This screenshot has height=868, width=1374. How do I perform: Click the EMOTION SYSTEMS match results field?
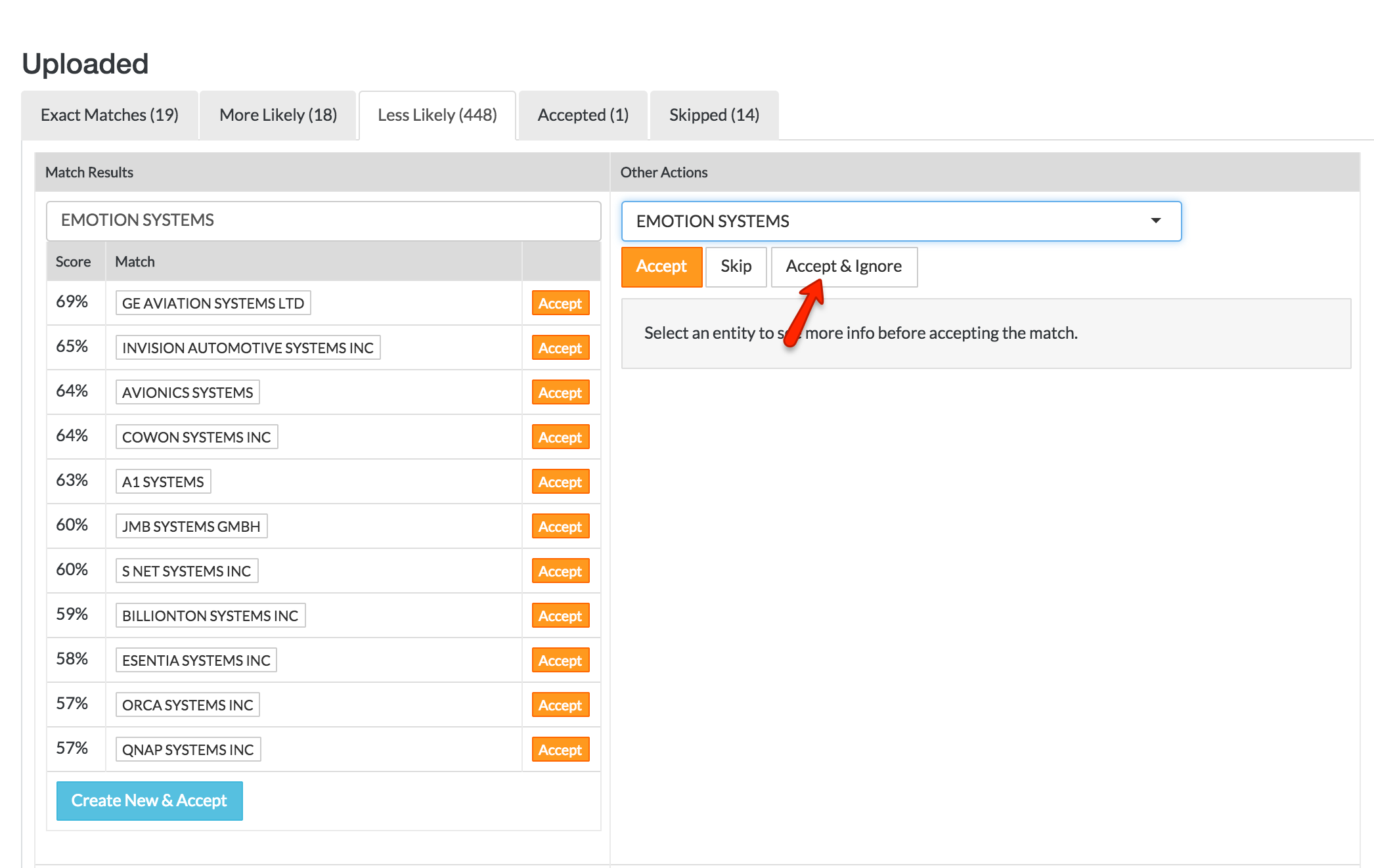pyautogui.click(x=323, y=221)
